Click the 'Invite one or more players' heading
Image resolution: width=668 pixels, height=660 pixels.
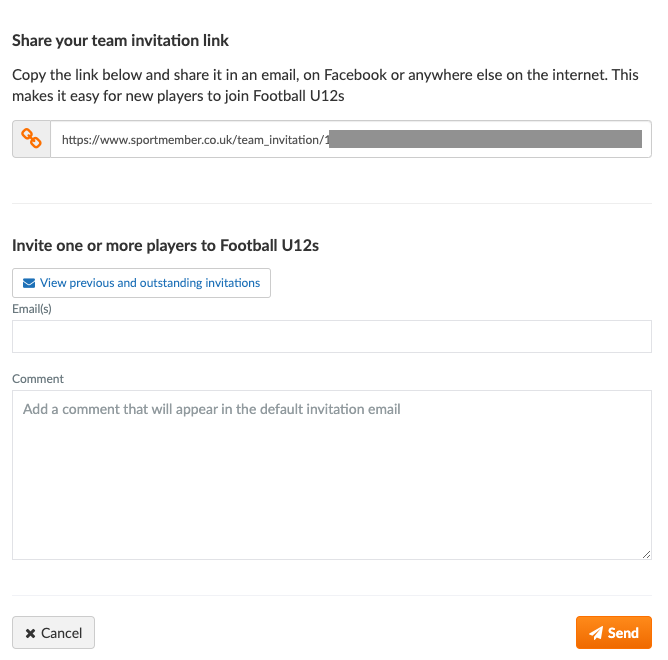coord(165,246)
